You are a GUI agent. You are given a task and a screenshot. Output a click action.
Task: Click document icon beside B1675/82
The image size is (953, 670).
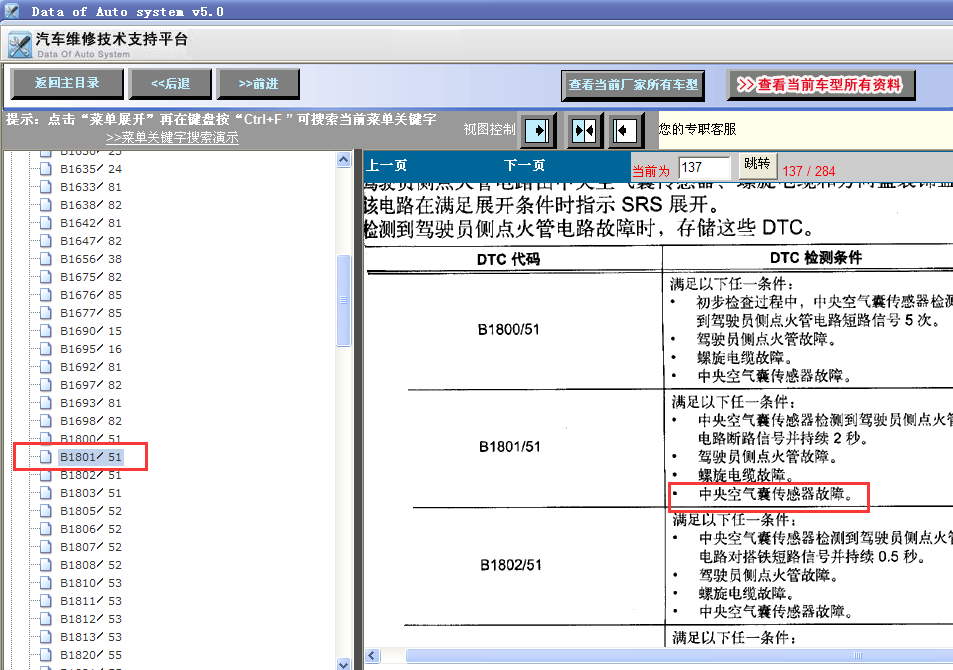click(x=46, y=277)
